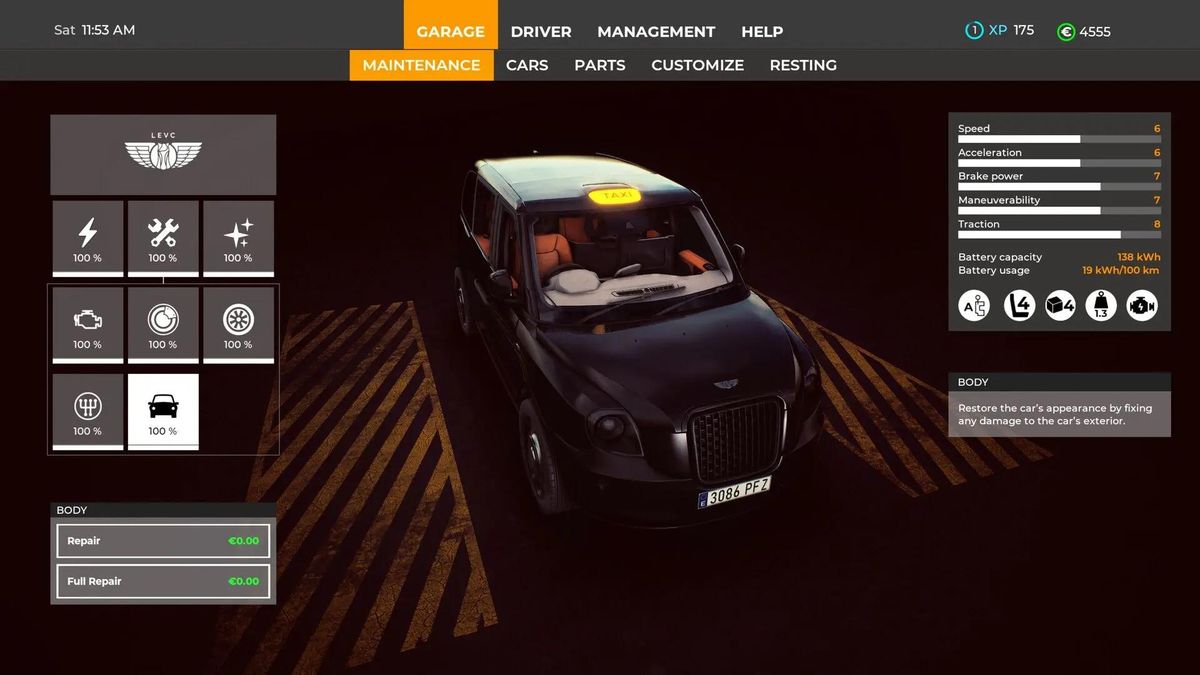Open the Management menu
Image resolution: width=1200 pixels, height=675 pixels.
[x=656, y=31]
